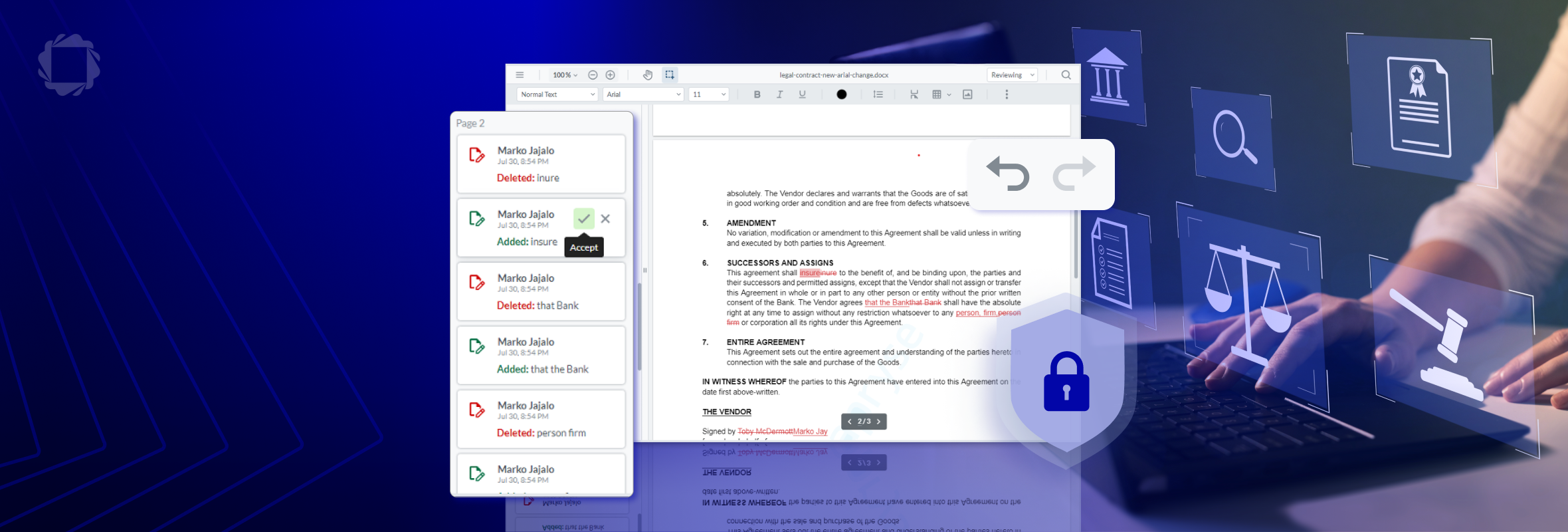The image size is (1568, 532).
Task: Open the black text color swatch
Action: tap(841, 94)
